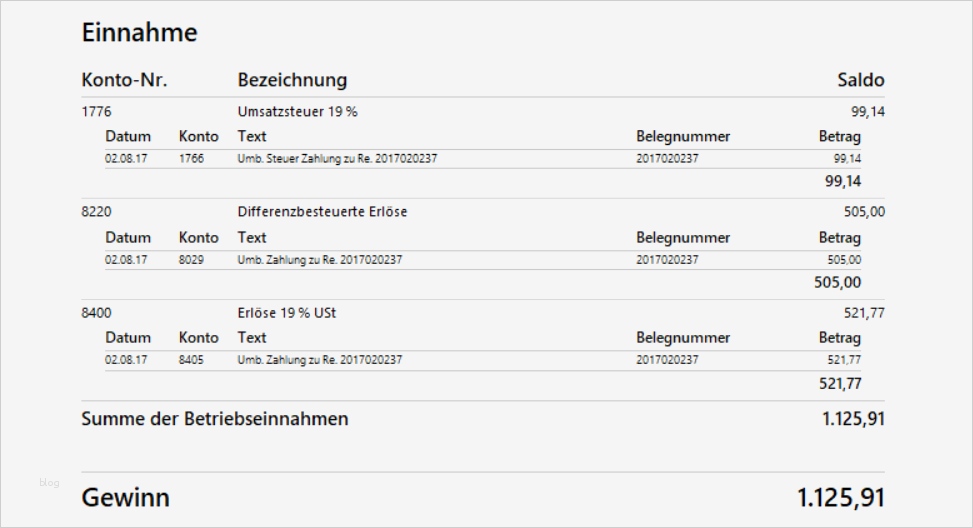Click the Konto cell showing 8405
Image resolution: width=973 pixels, height=528 pixels.
tap(191, 360)
